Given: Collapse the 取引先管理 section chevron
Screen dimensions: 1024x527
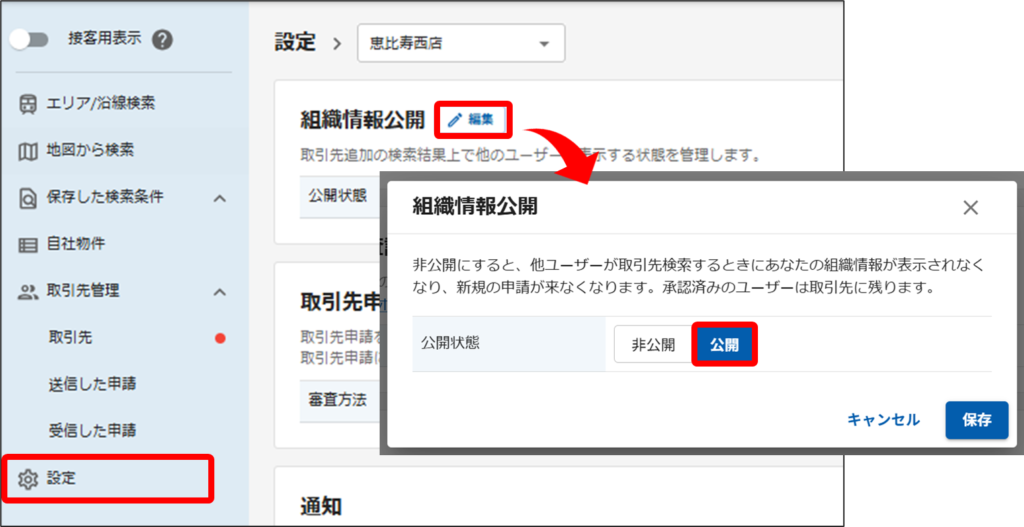Looking at the screenshot, I should click(x=220, y=291).
